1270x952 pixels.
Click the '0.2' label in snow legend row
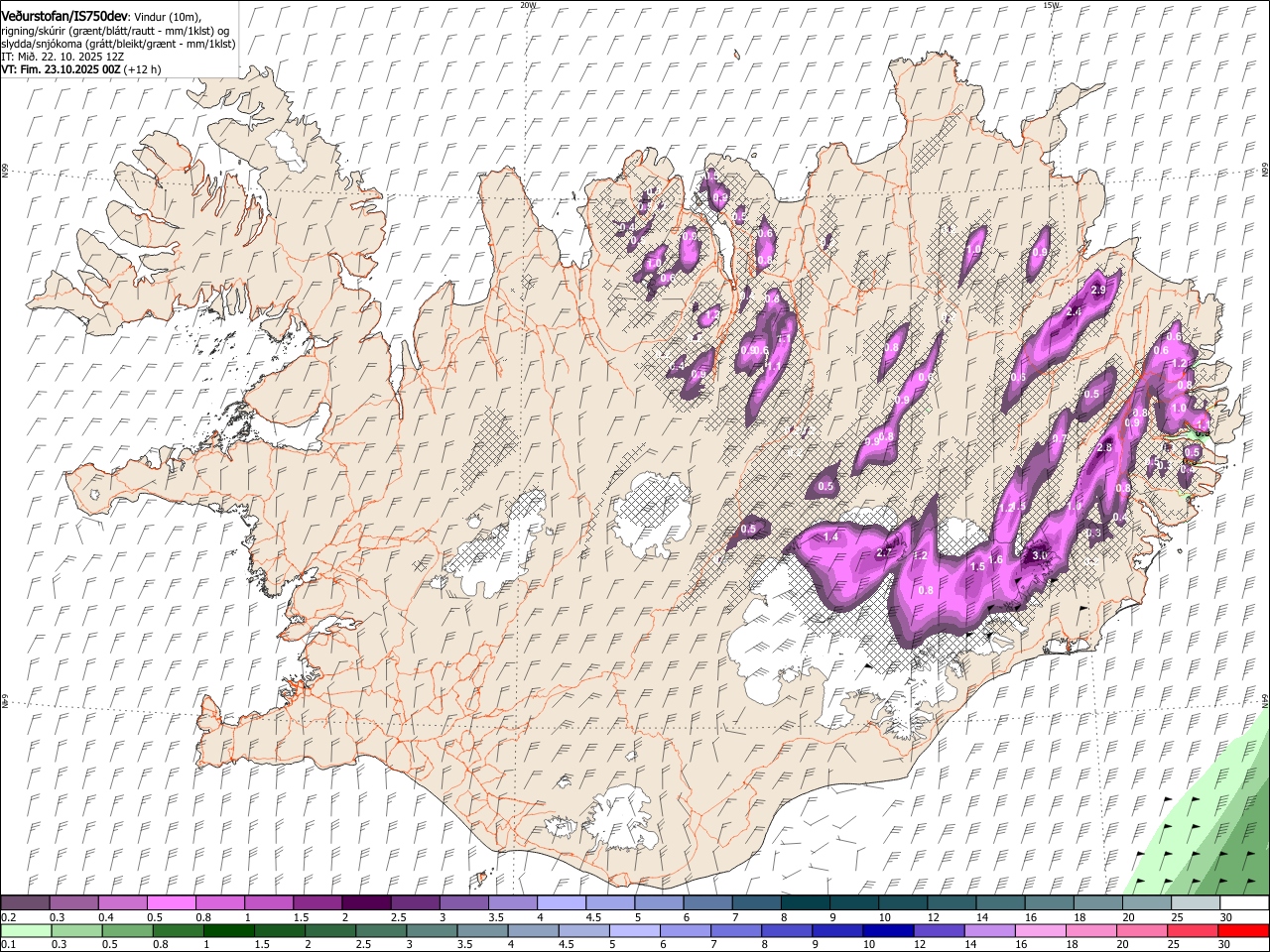coord(8,917)
